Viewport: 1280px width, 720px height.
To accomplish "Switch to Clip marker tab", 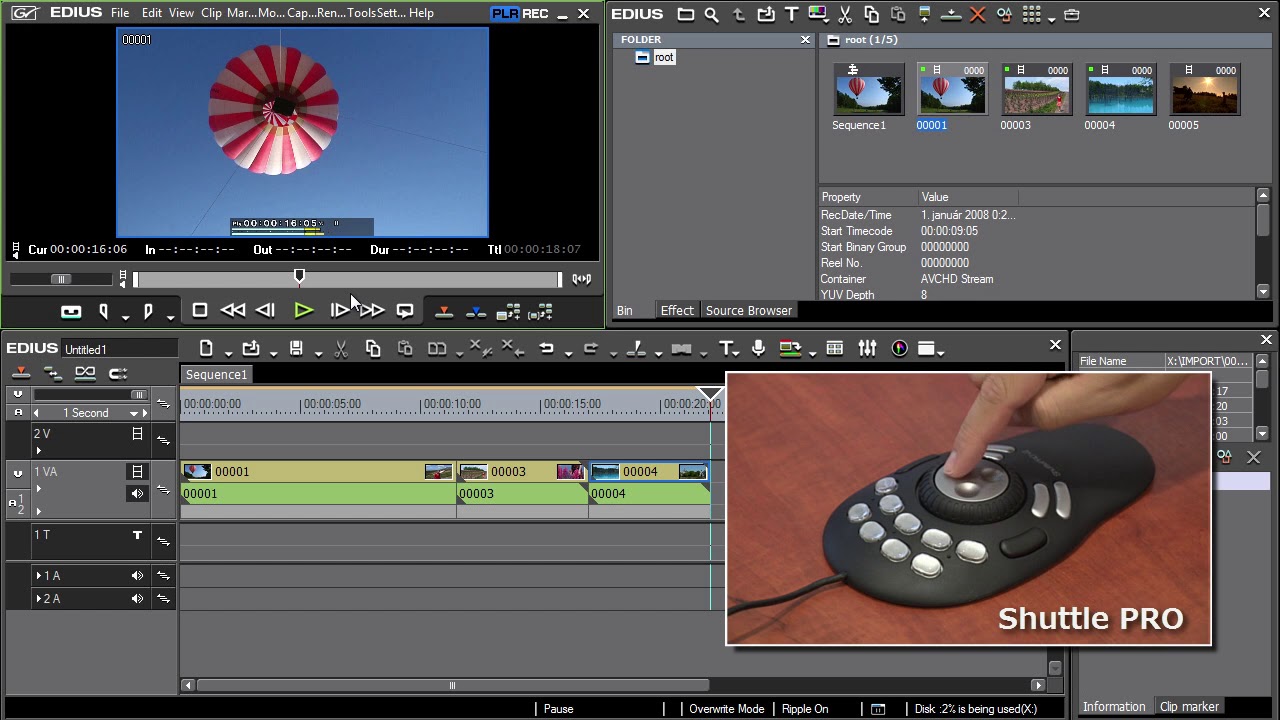I will pyautogui.click(x=1189, y=707).
